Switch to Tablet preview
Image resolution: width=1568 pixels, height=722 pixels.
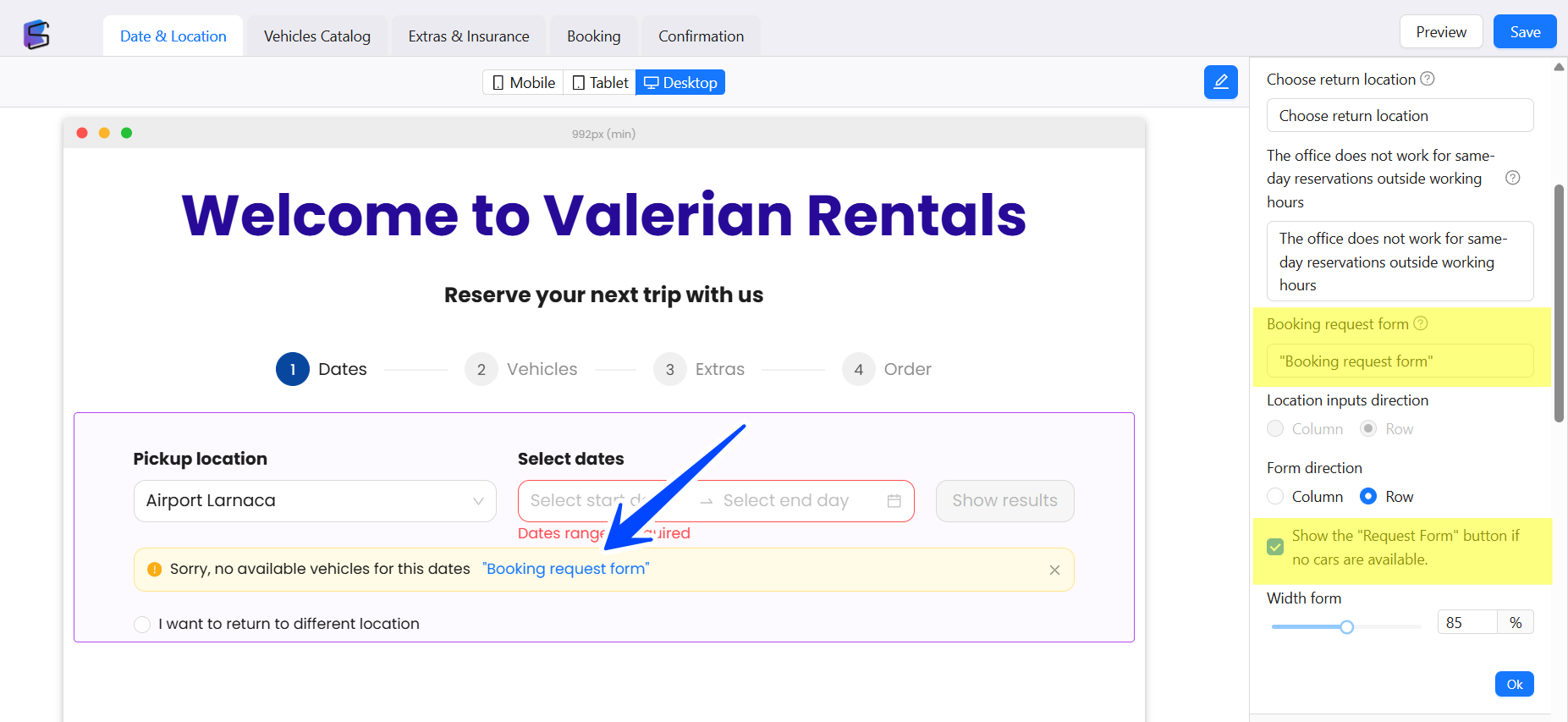[x=600, y=83]
